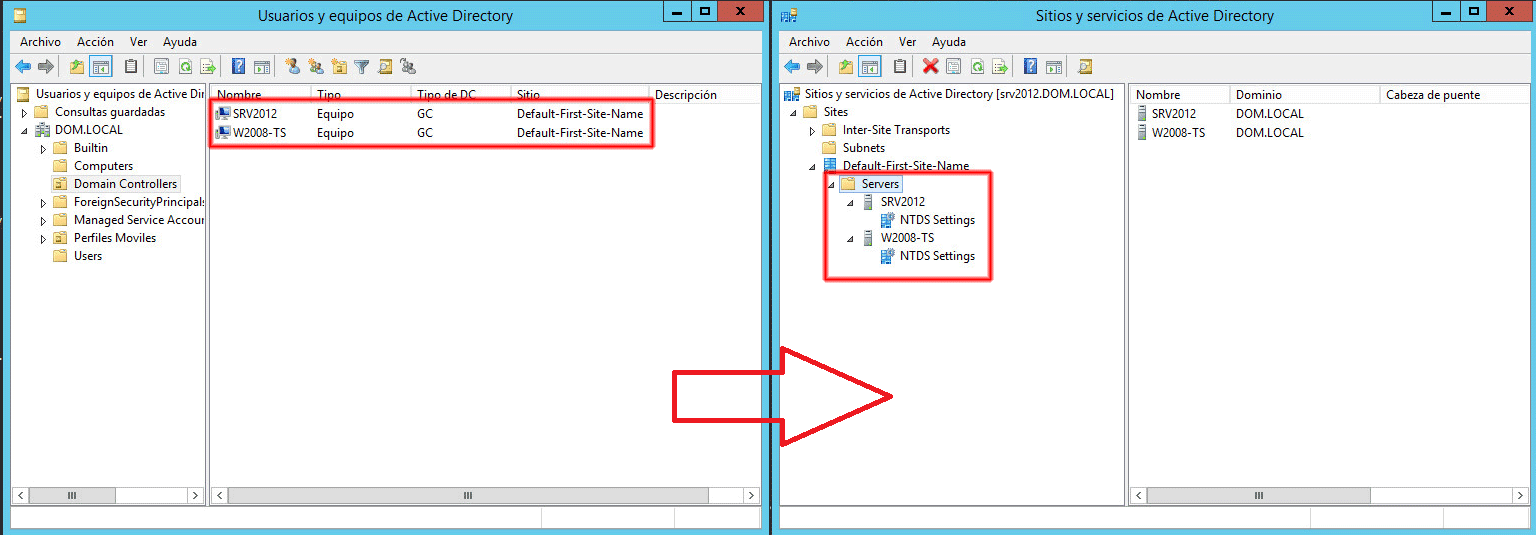Sort by the Cabeza de puente column
Screen dimensions: 1536x535
[x=1432, y=95]
